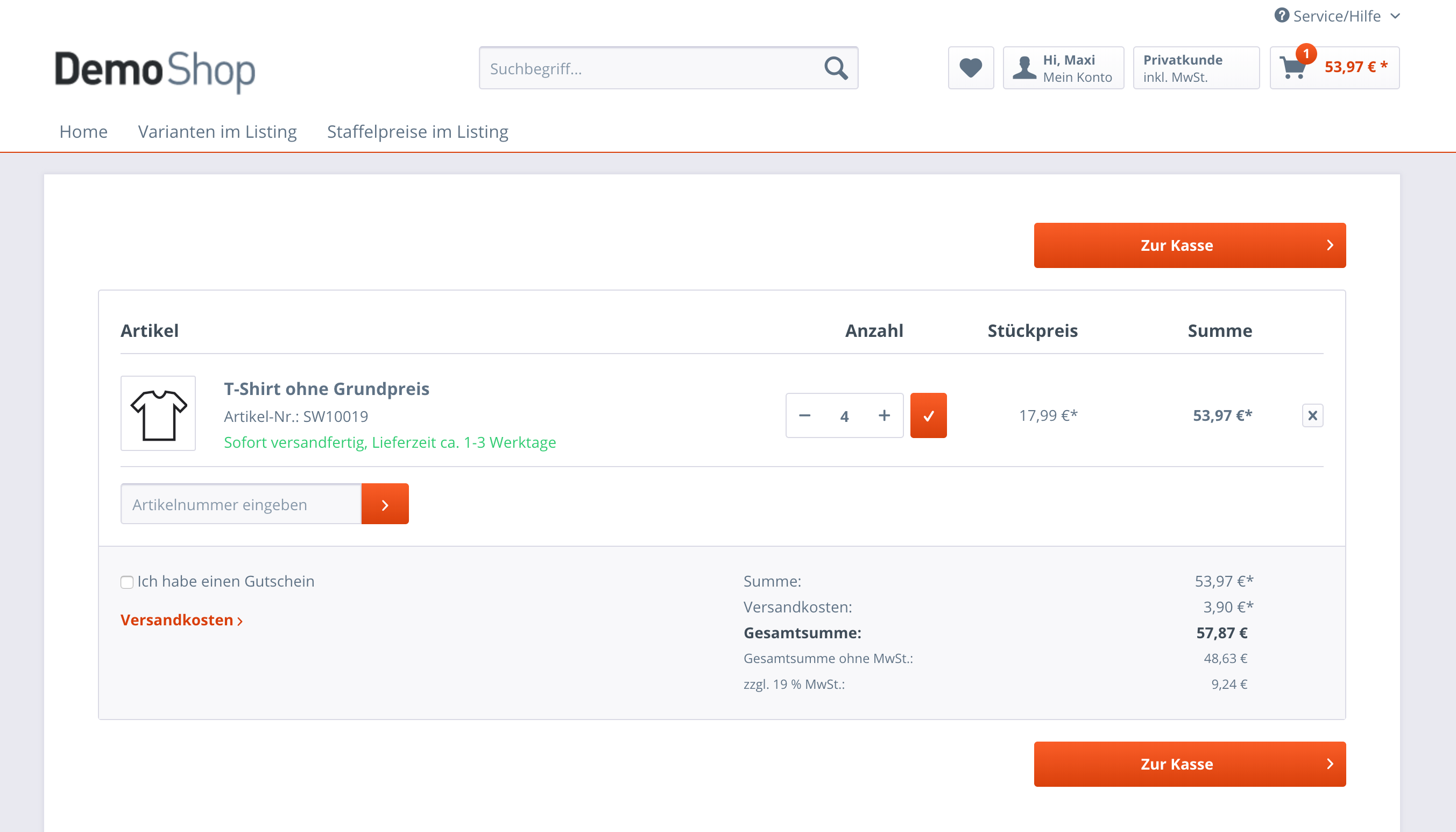Increase T-Shirt quantity with plus

pos(884,415)
